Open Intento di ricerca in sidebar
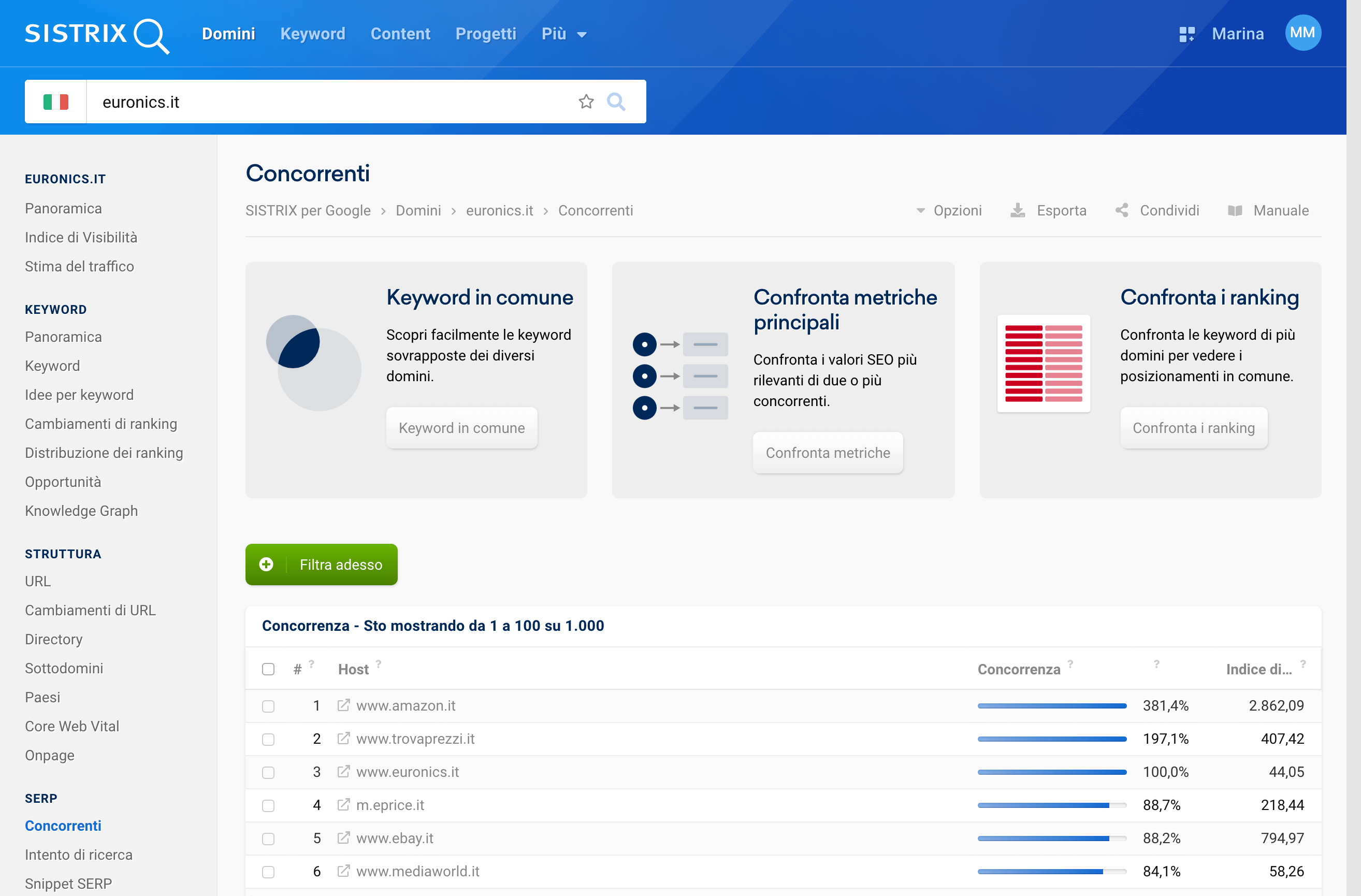The width and height of the screenshot is (1361, 896). click(x=78, y=855)
